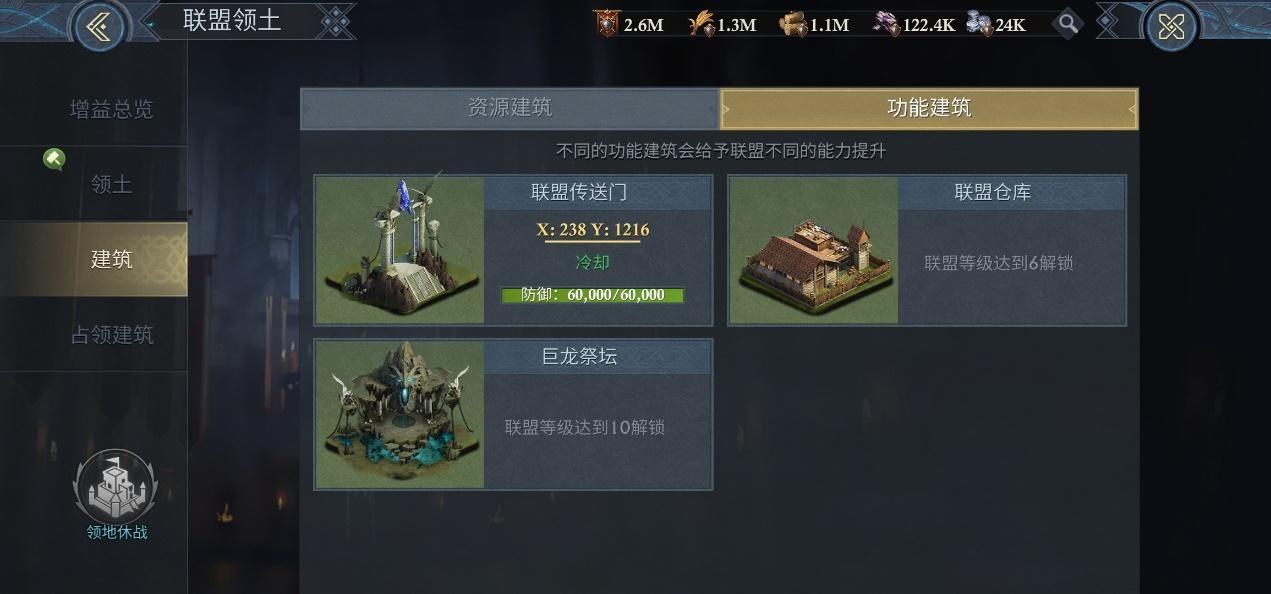Screen dimensions: 1271x594
Task: Click the 联盟仓库 building thumbnail
Action: pyautogui.click(x=814, y=250)
